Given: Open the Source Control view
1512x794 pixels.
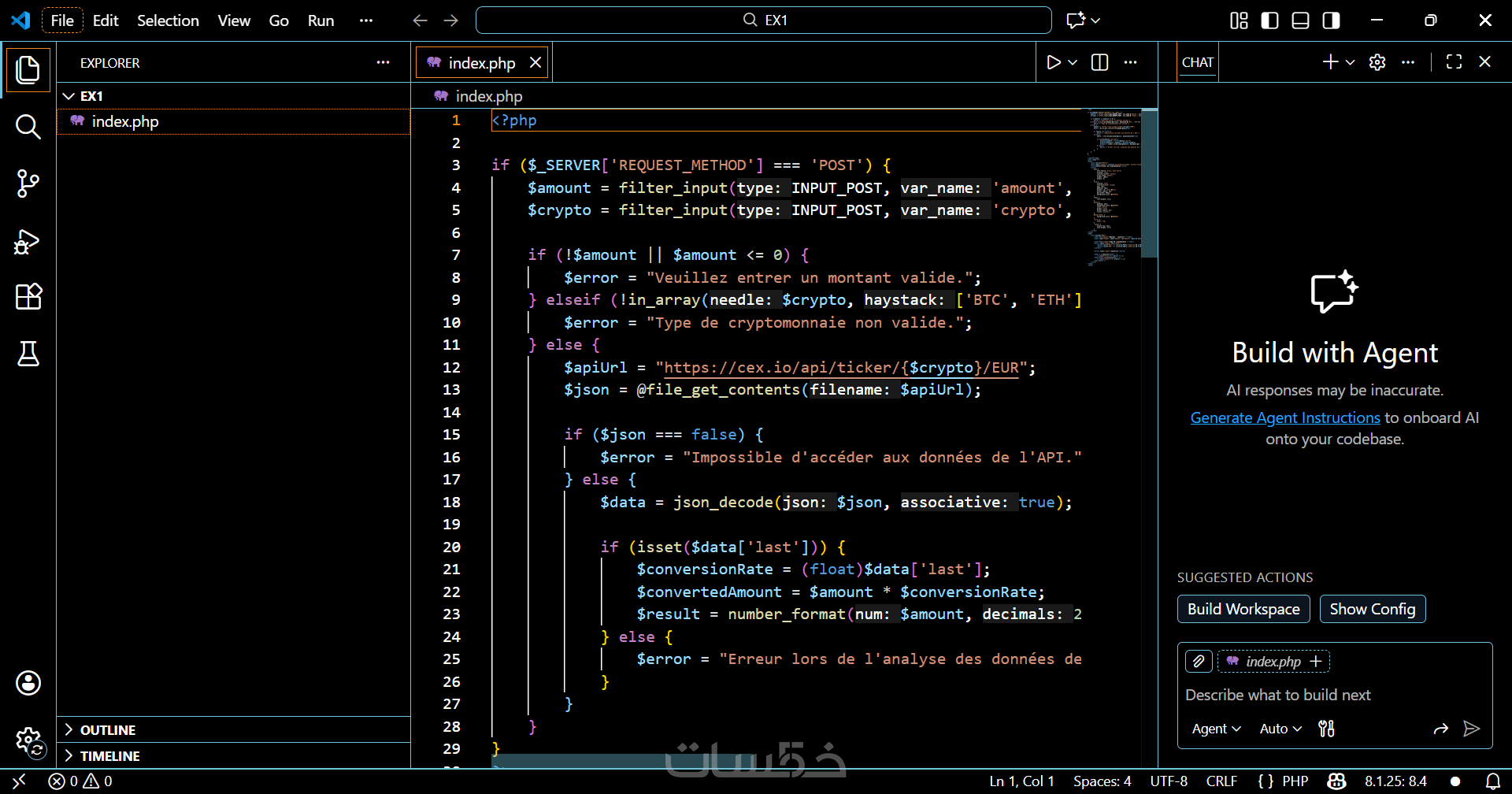Looking at the screenshot, I should click(x=28, y=184).
